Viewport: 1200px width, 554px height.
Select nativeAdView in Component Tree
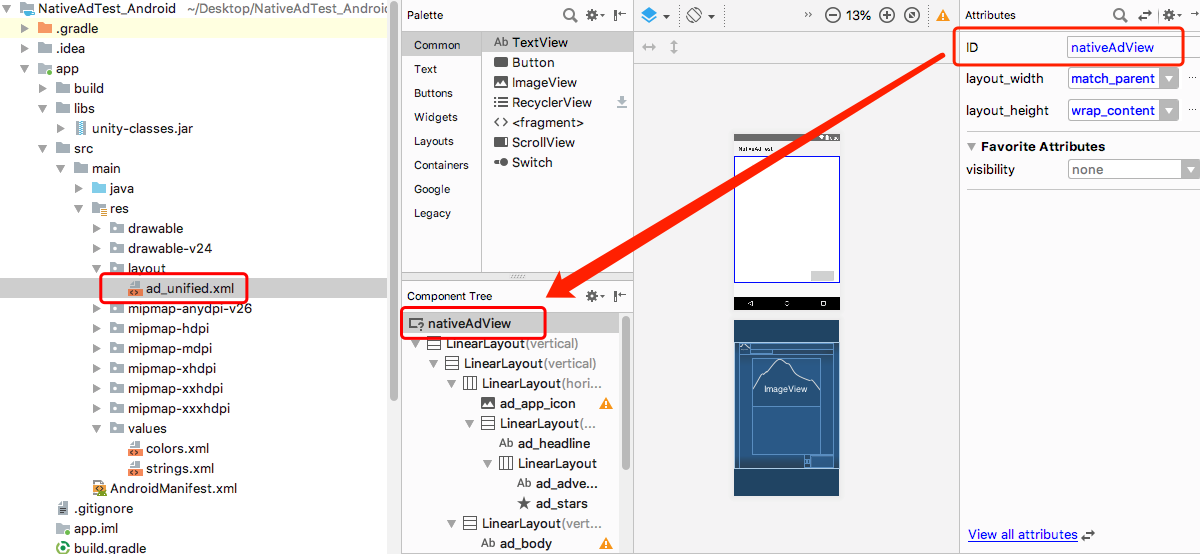pyautogui.click(x=469, y=323)
